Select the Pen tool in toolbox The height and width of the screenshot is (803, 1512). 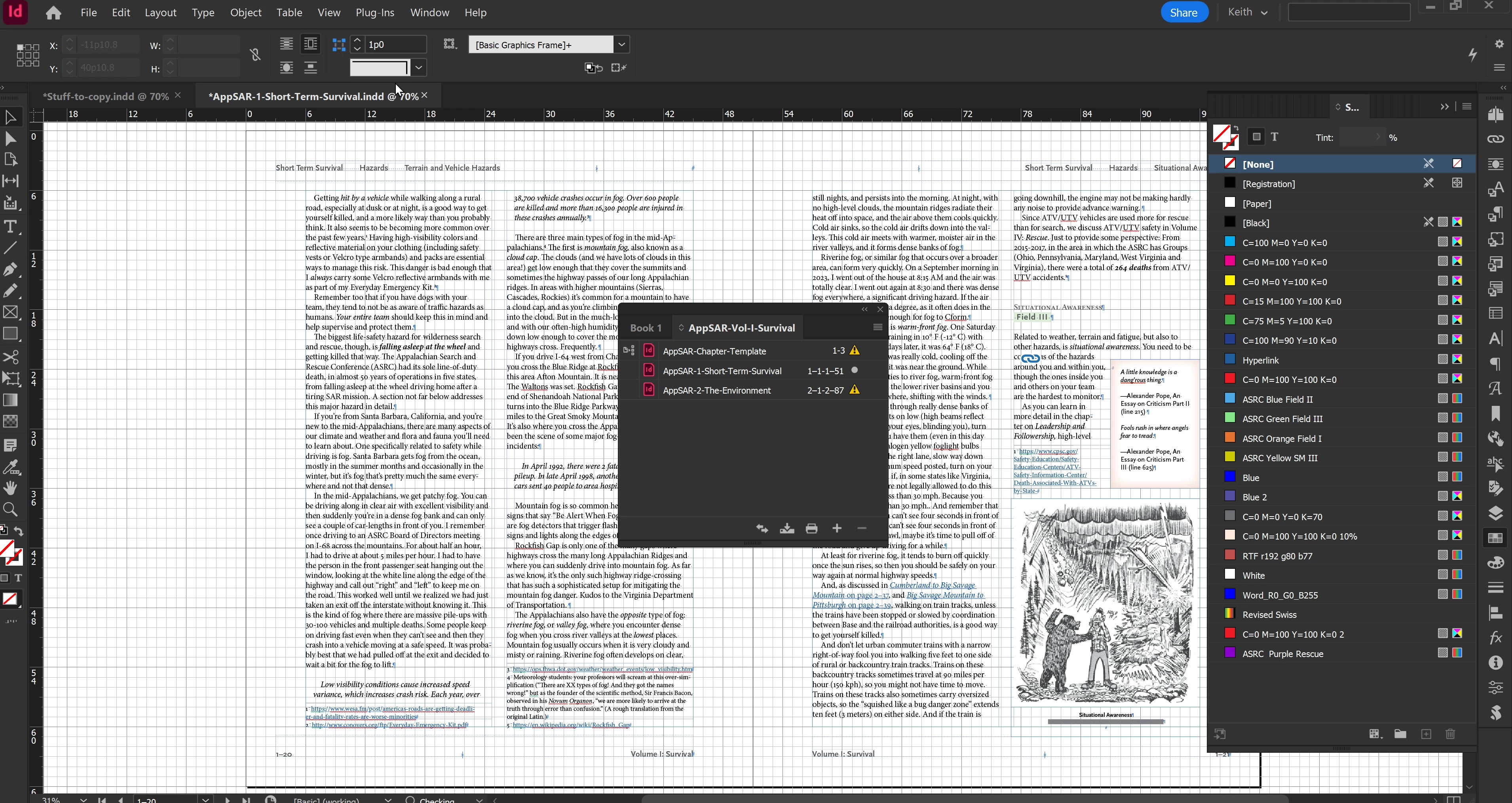click(x=10, y=269)
